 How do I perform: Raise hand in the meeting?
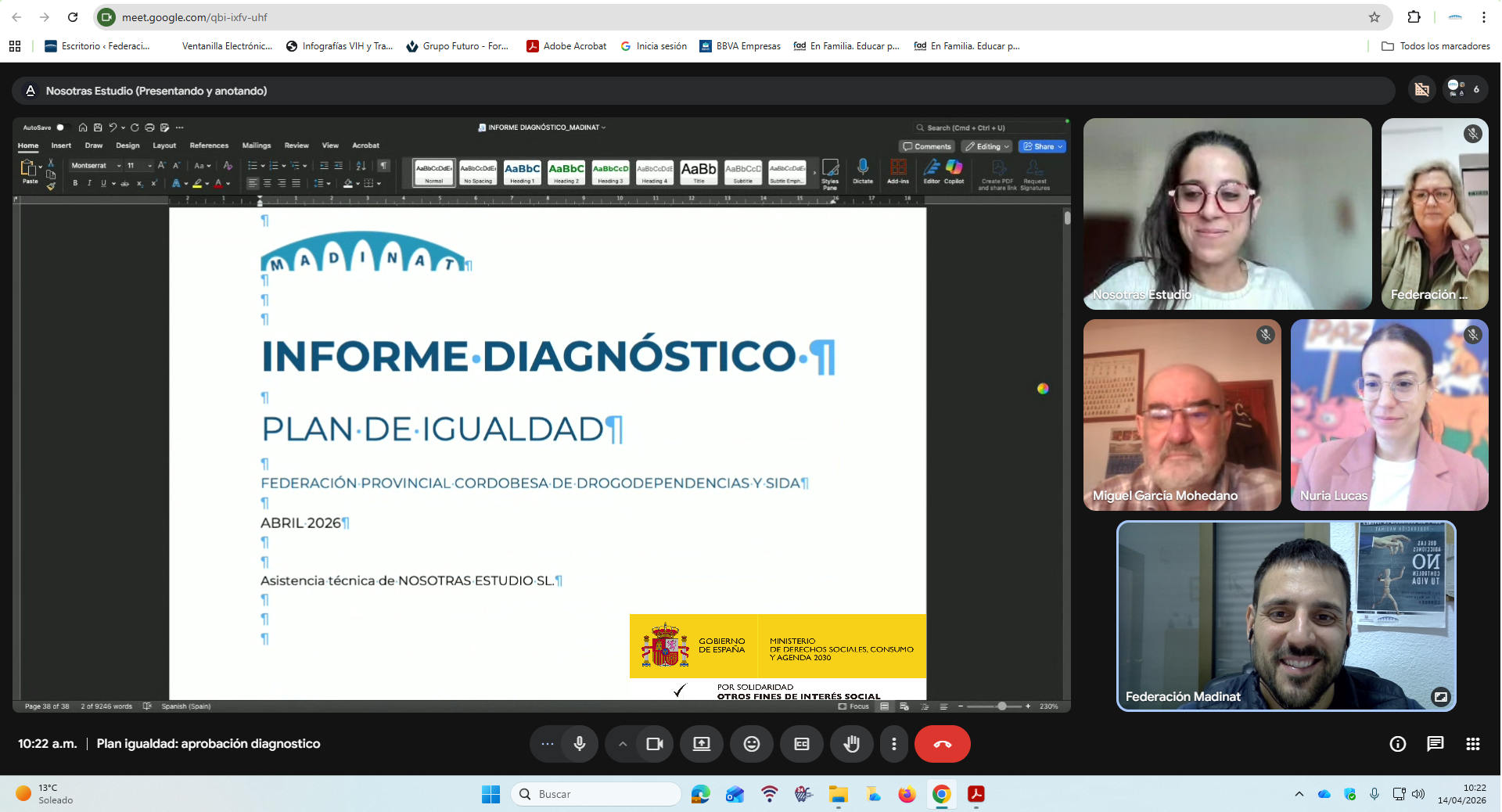[852, 744]
